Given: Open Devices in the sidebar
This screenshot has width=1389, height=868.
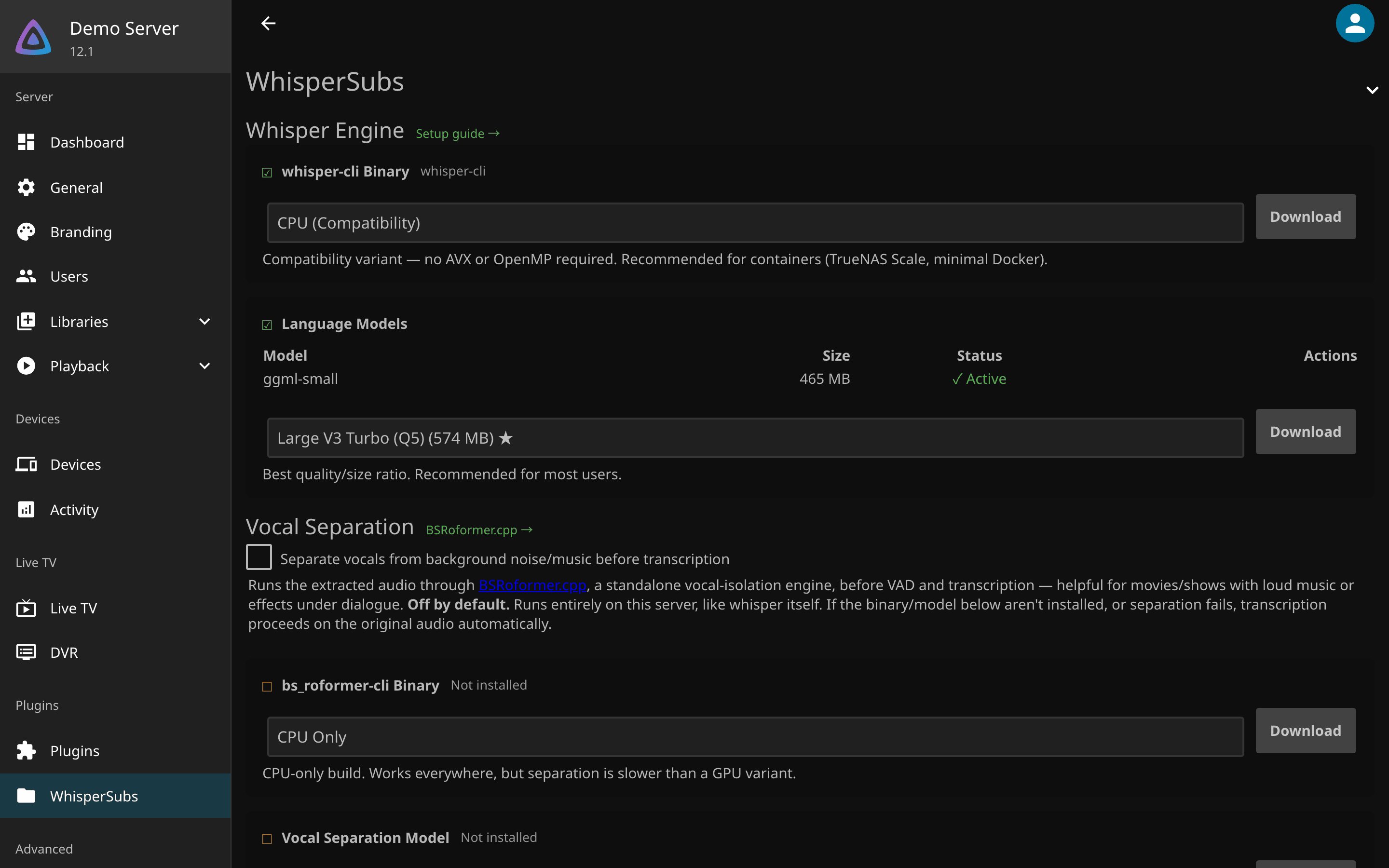Looking at the screenshot, I should point(115,464).
